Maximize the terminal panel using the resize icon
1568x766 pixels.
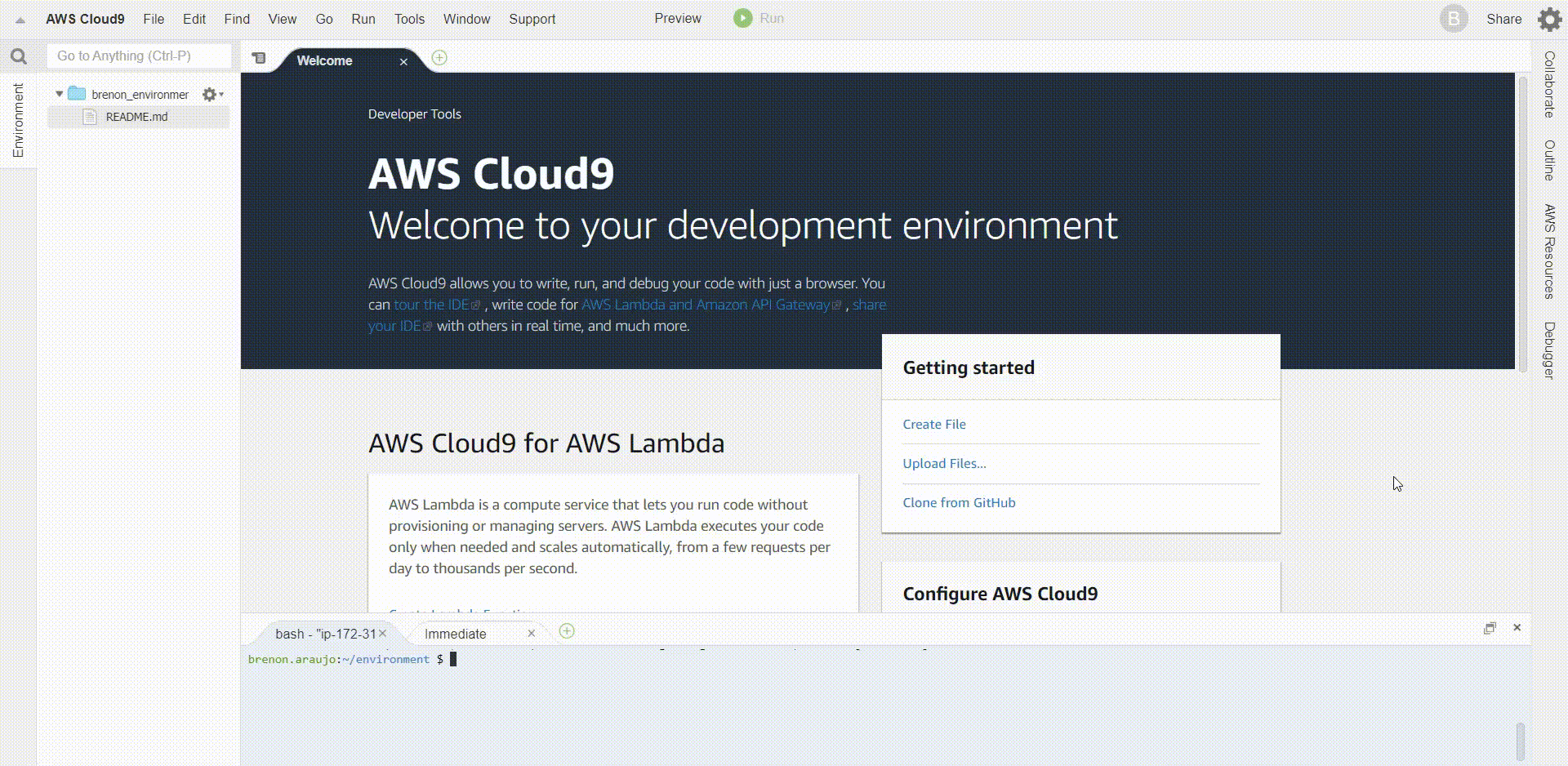[x=1490, y=628]
